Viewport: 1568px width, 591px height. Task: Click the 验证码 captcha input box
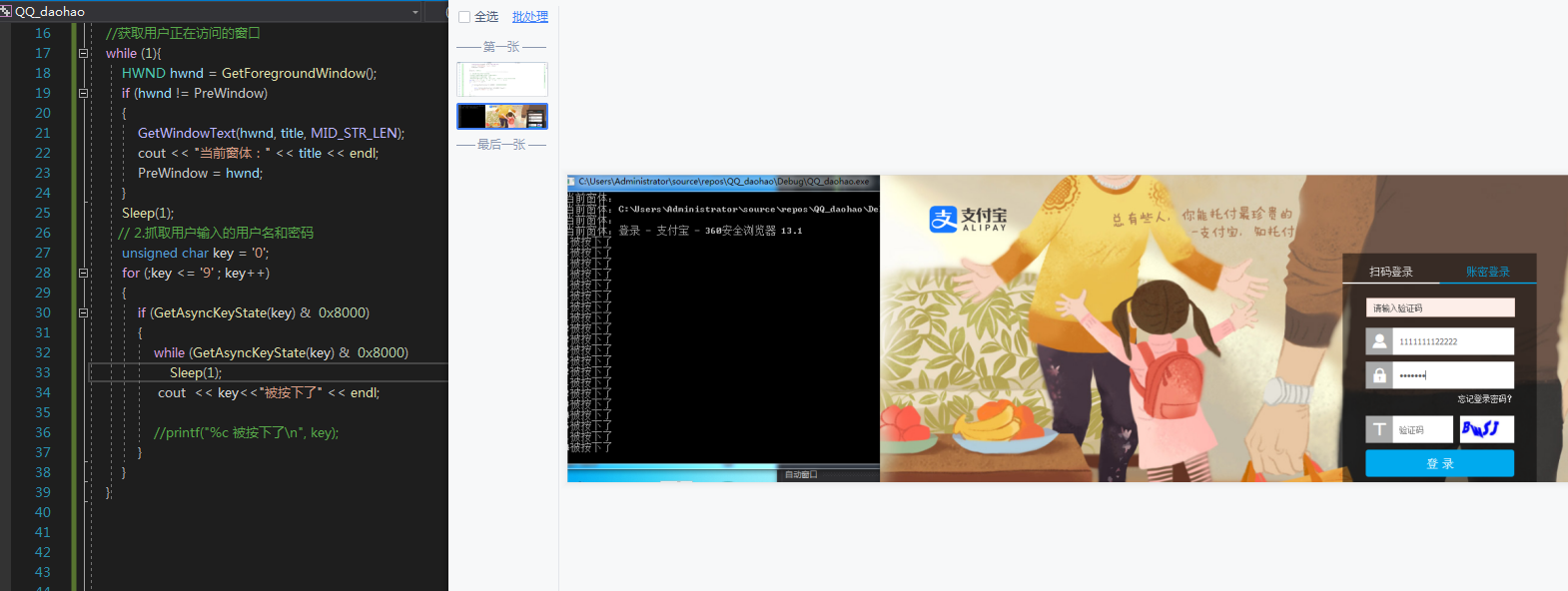1423,429
